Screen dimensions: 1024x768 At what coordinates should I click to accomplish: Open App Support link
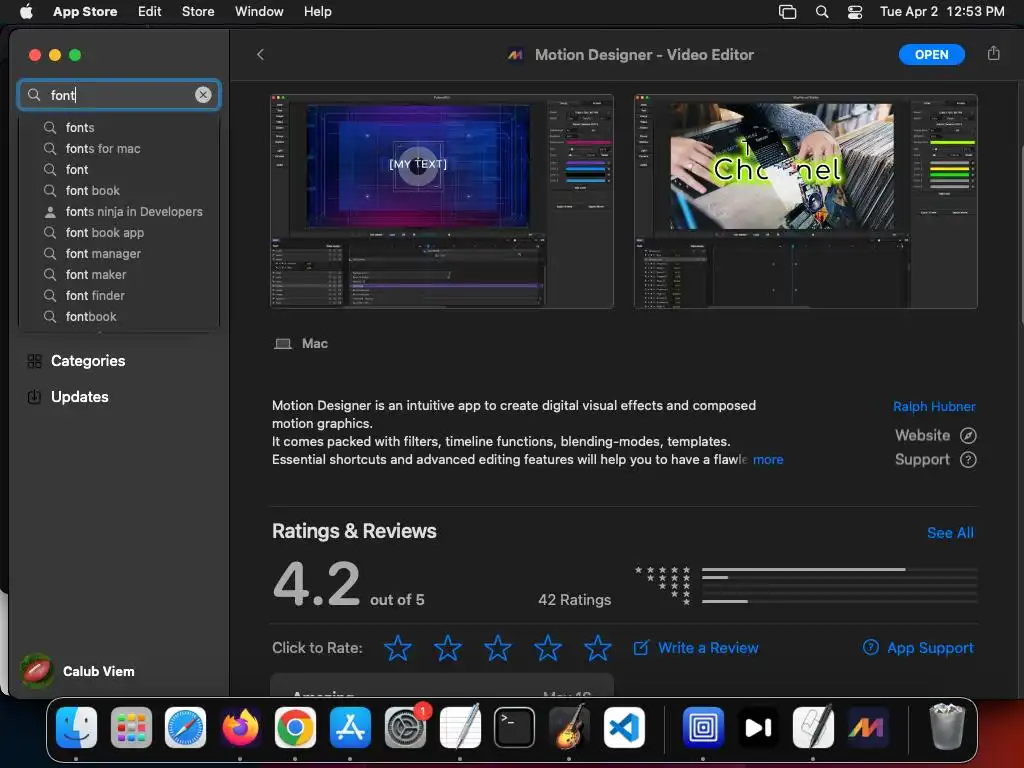pos(918,648)
